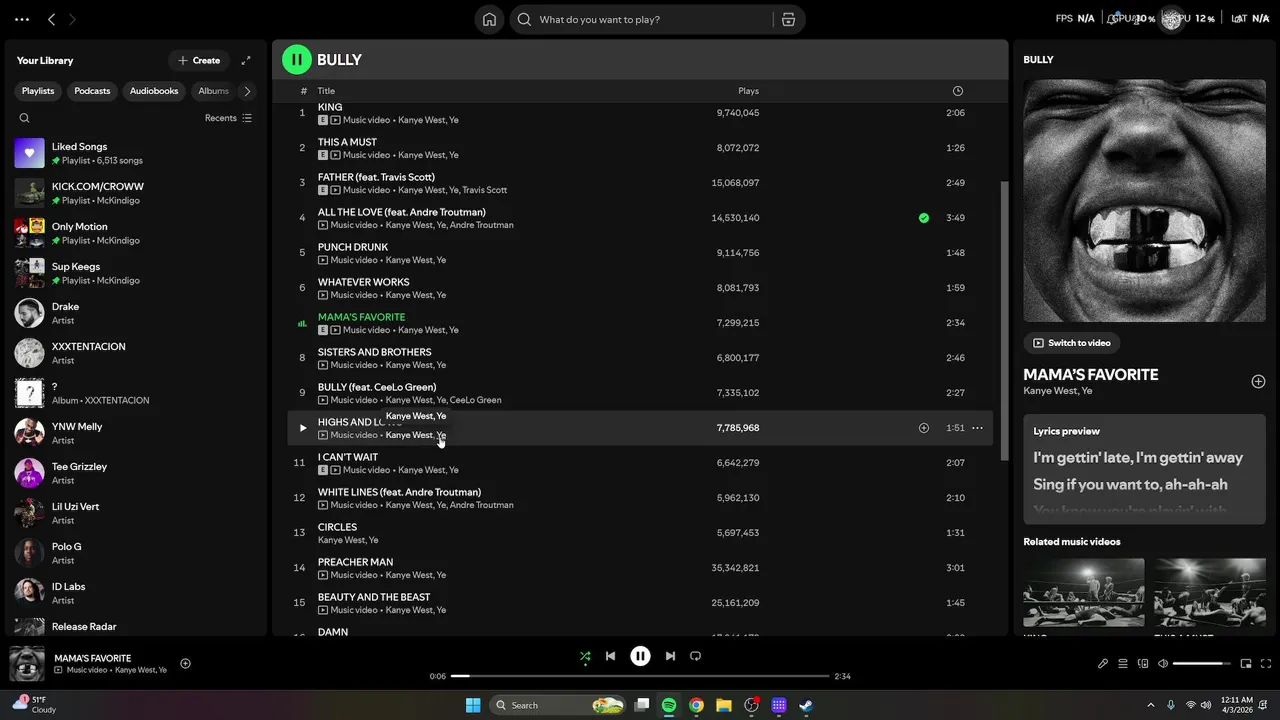Click the track list vertical scrollbar
Viewport: 1280px width, 720px height.
[1003, 320]
